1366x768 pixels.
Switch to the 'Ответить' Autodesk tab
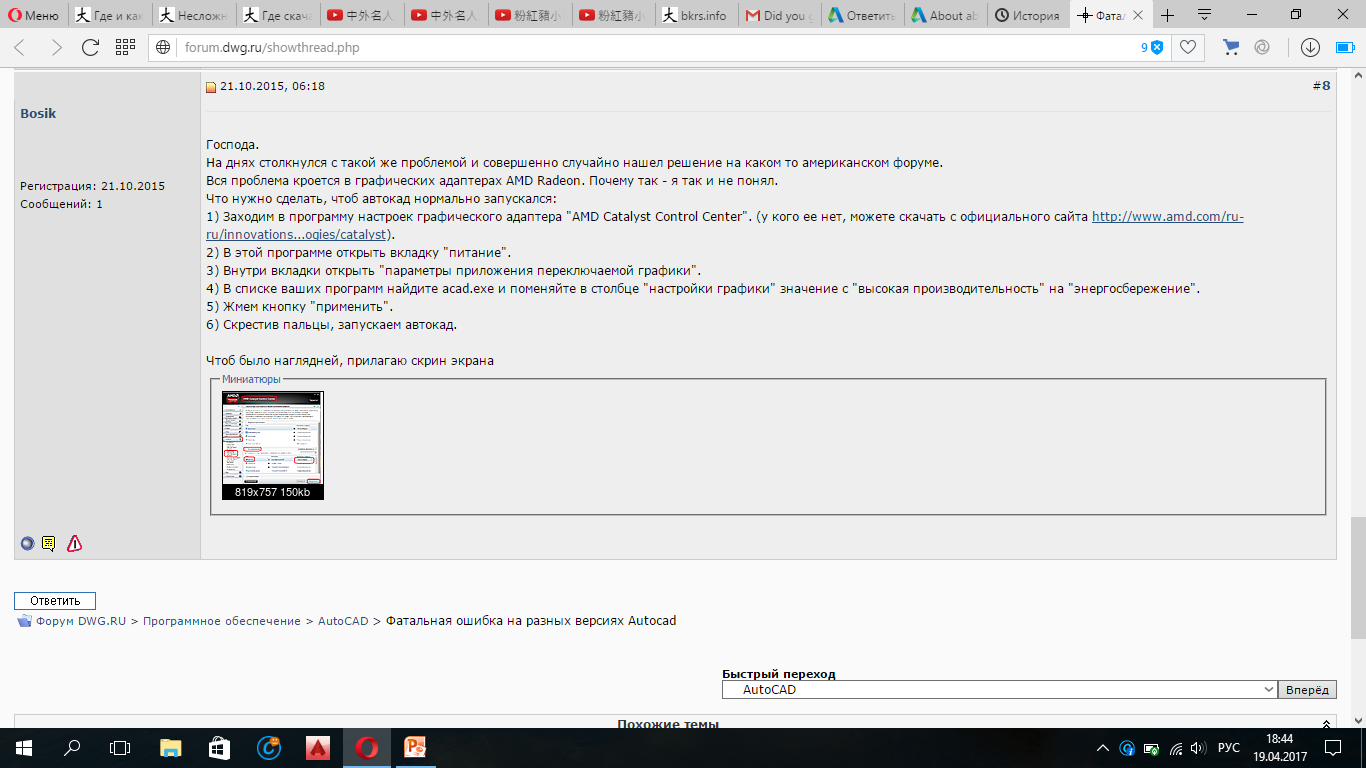pos(863,15)
